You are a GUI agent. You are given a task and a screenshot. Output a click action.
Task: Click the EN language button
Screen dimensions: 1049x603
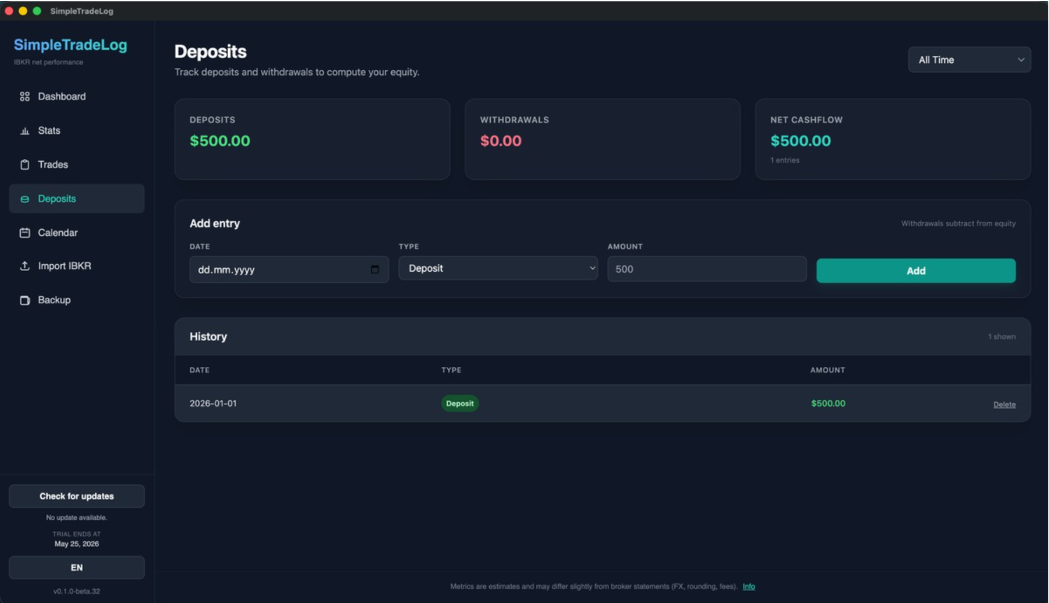(x=77, y=568)
